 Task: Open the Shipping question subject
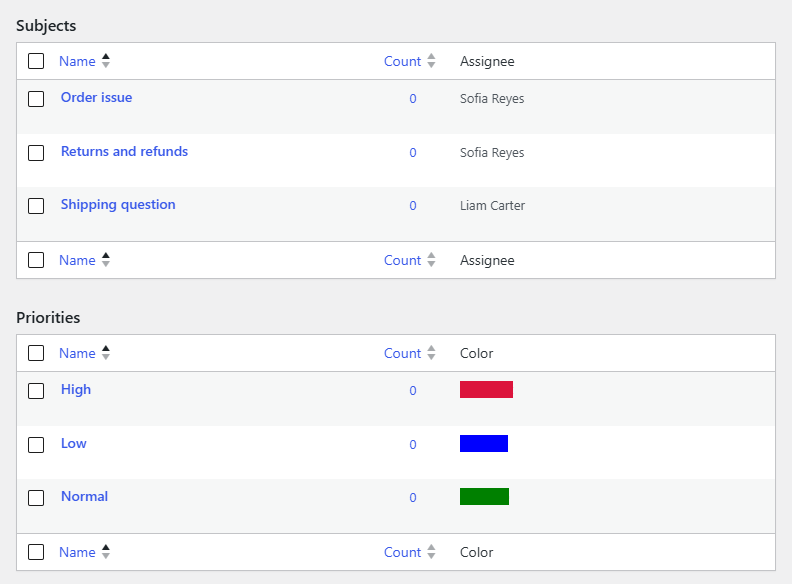click(118, 205)
